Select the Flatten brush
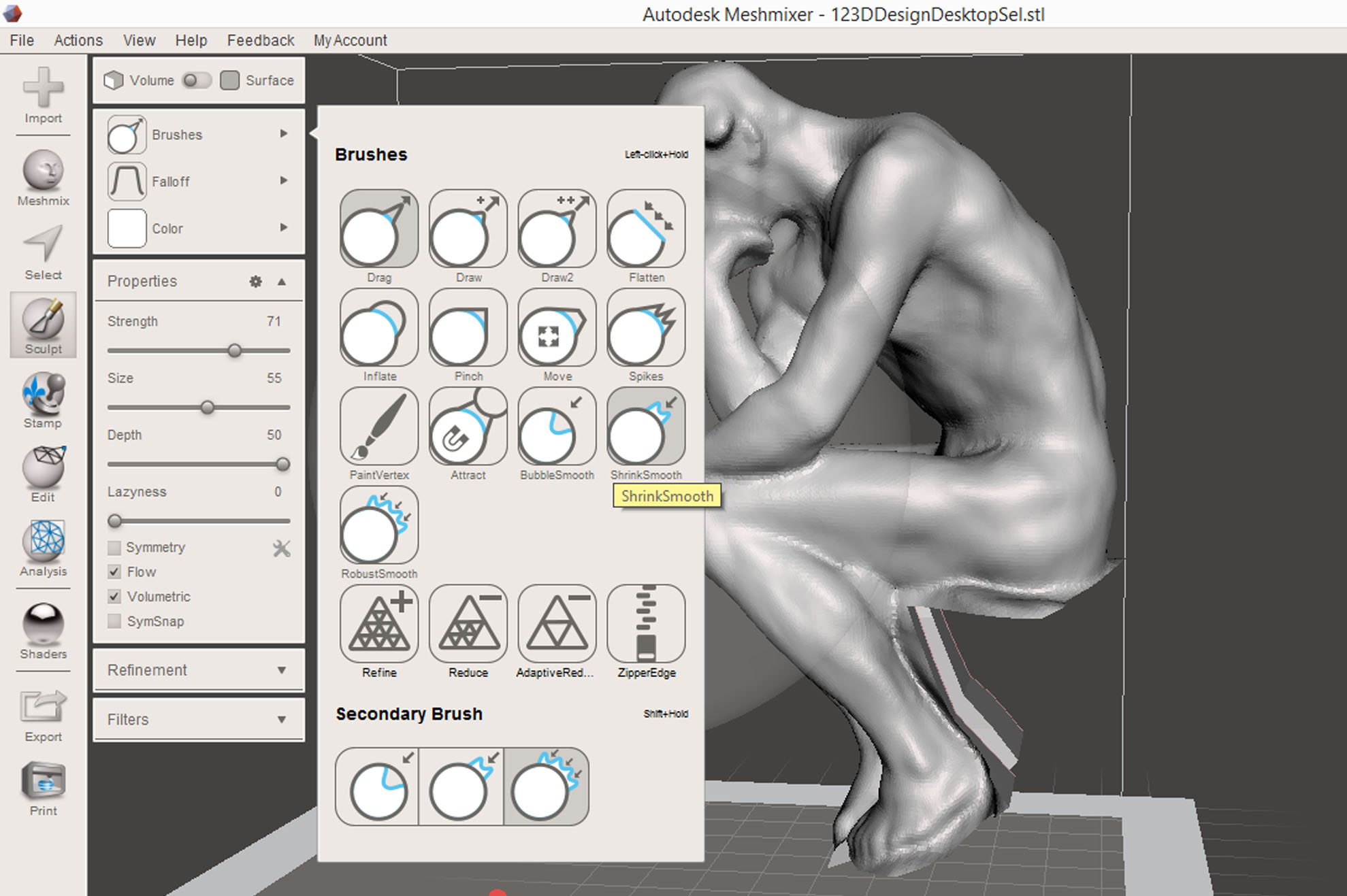 point(646,229)
